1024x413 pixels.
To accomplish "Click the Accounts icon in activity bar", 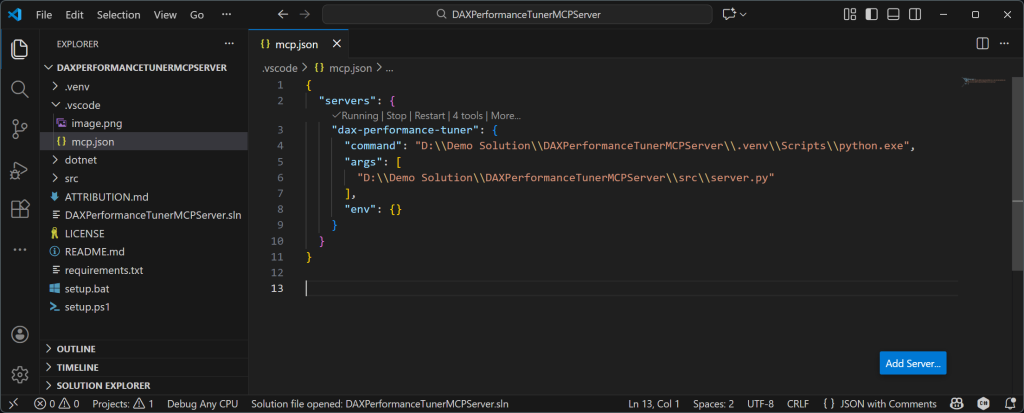I will pyautogui.click(x=19, y=334).
